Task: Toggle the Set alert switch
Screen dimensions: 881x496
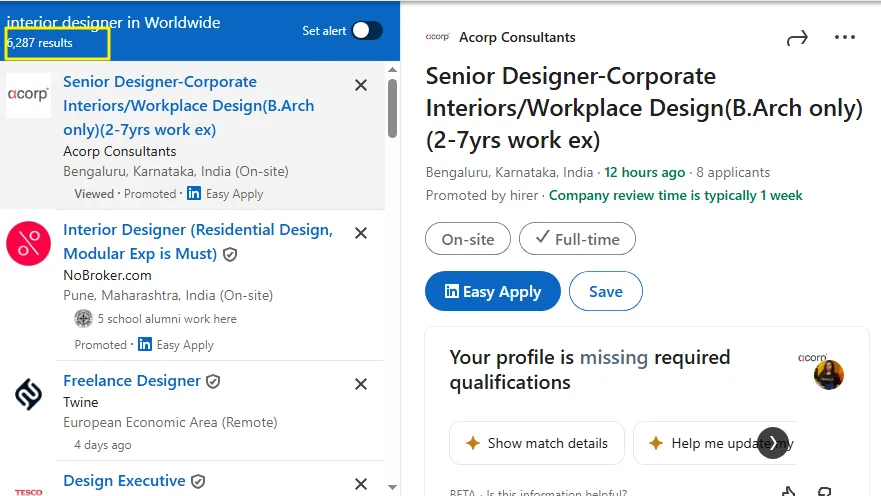Action: [366, 30]
